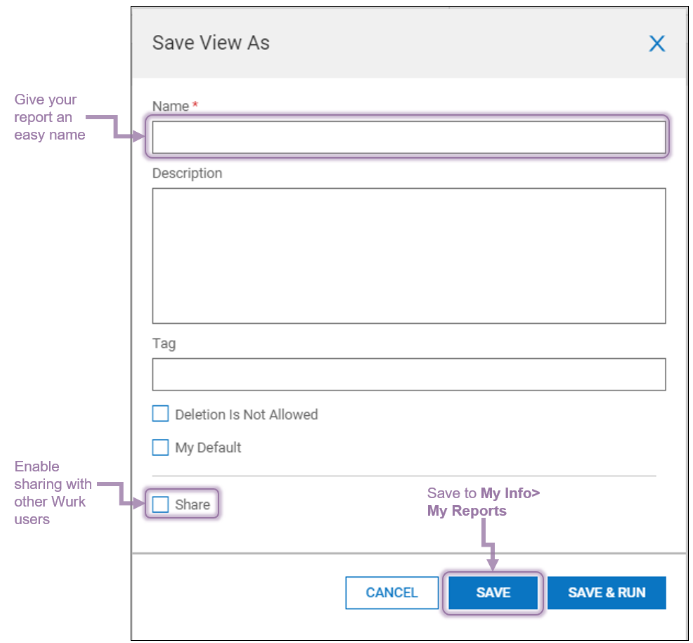
Task: Click the Tag field label
Action: [163, 343]
